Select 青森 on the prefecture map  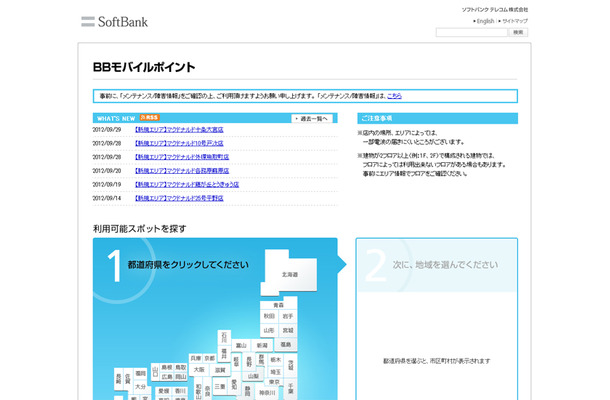[279, 304]
